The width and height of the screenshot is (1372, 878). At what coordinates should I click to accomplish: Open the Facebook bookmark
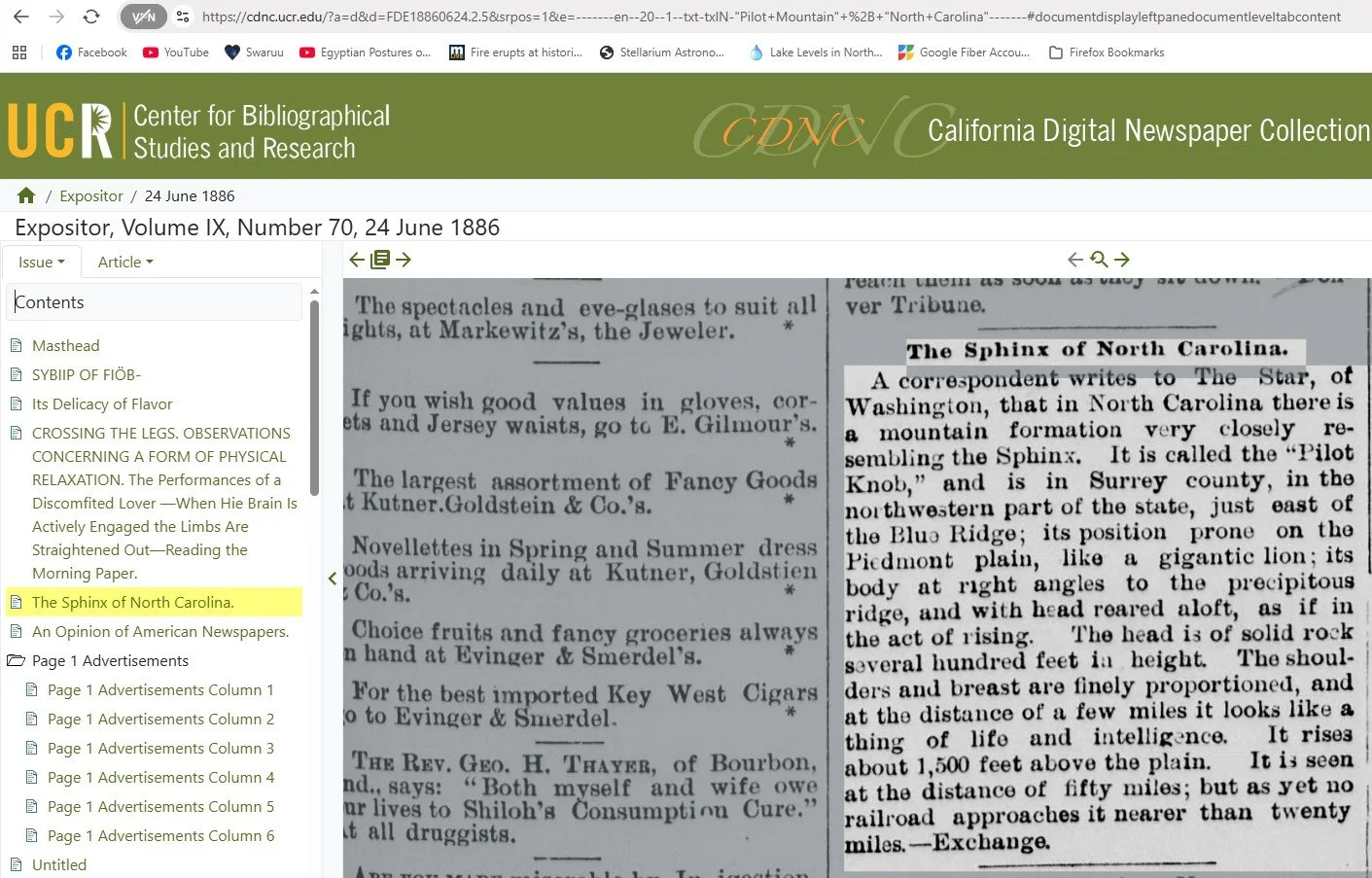[x=91, y=53]
